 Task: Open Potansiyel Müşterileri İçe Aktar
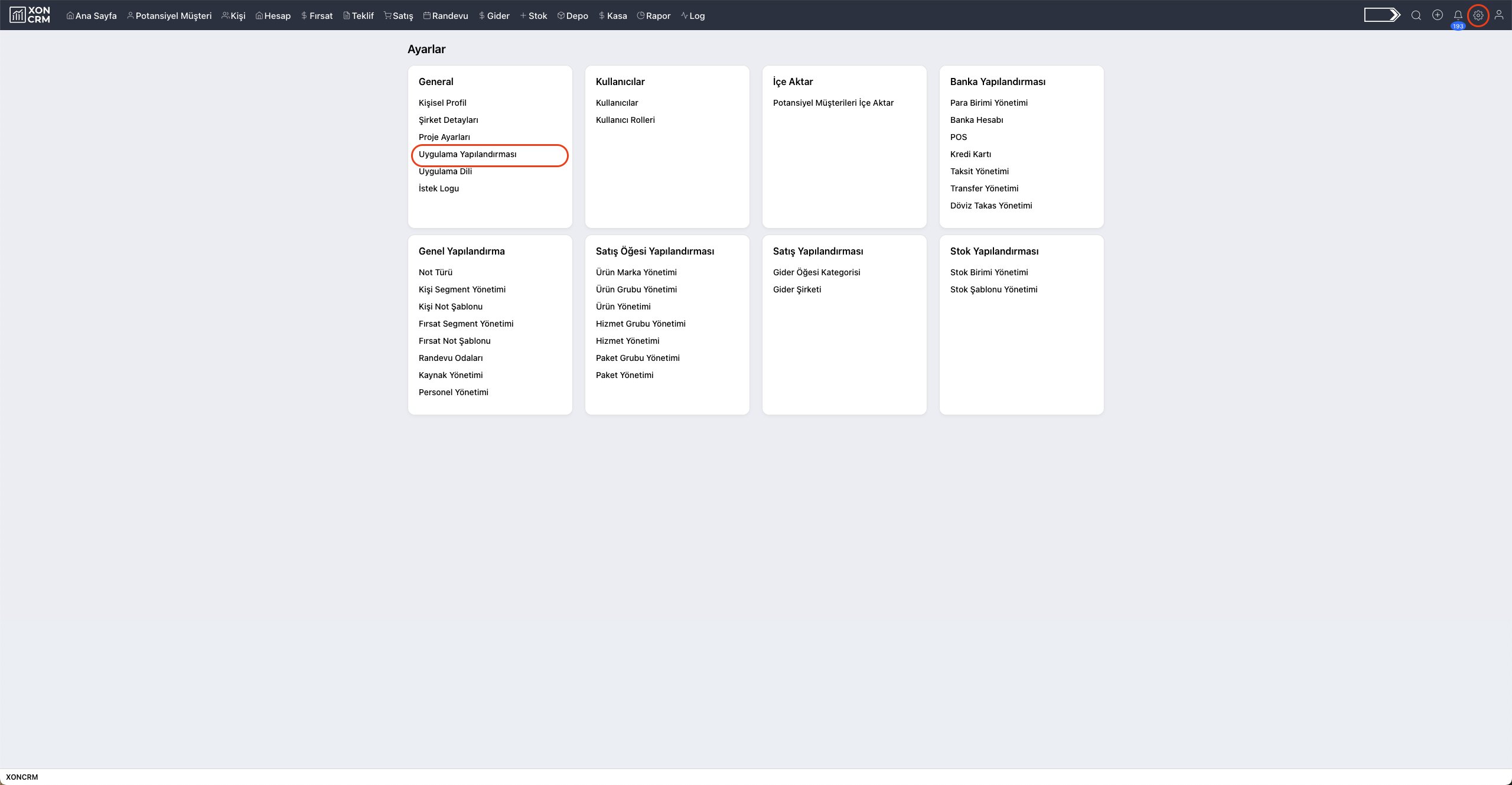click(833, 103)
